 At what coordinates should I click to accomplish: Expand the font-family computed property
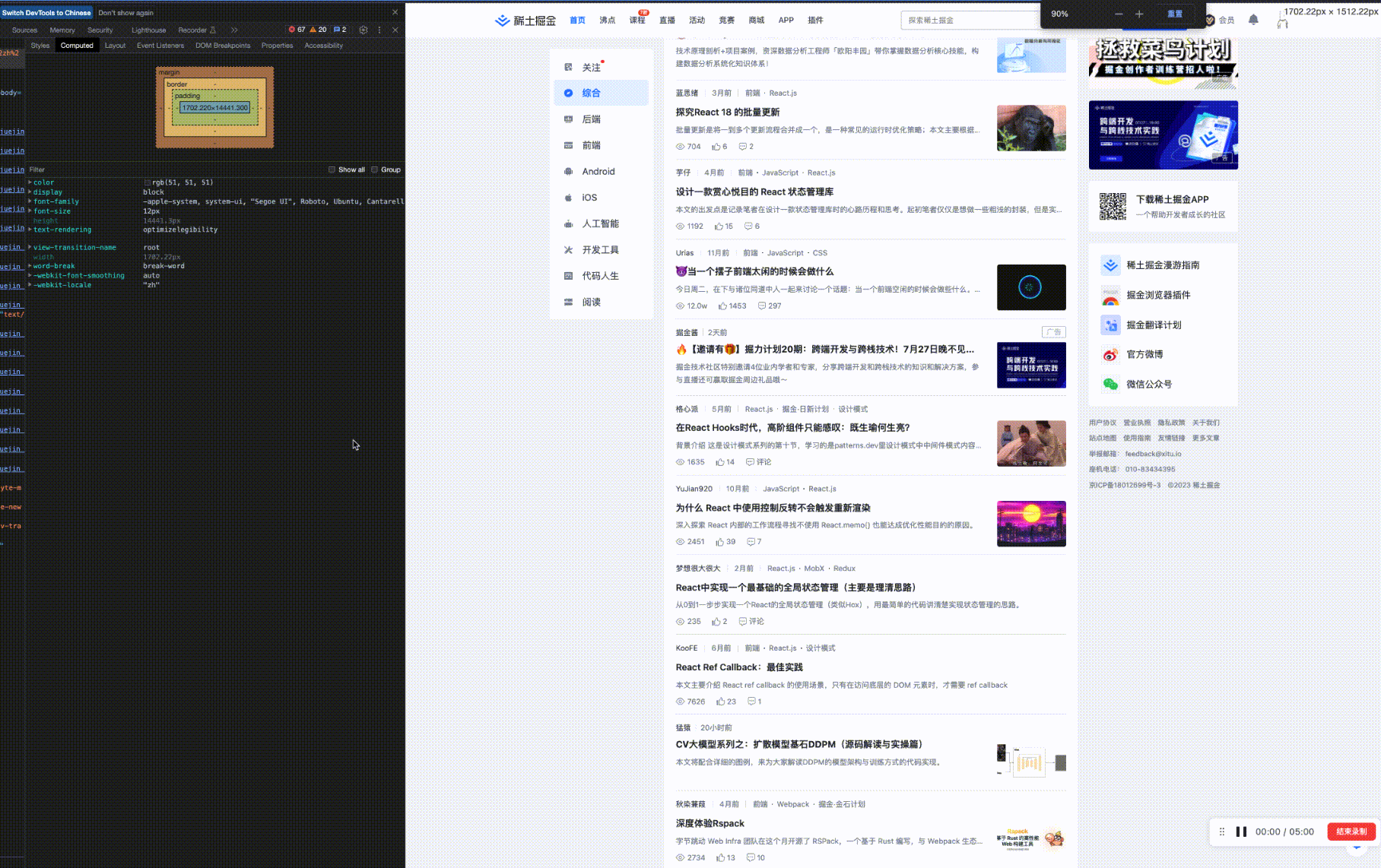[30, 201]
